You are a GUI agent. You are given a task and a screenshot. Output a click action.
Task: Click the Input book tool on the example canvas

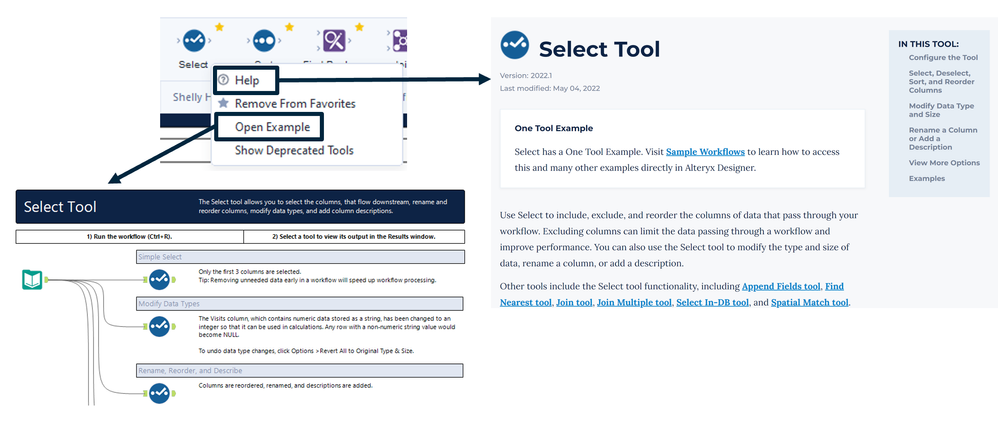[32, 279]
